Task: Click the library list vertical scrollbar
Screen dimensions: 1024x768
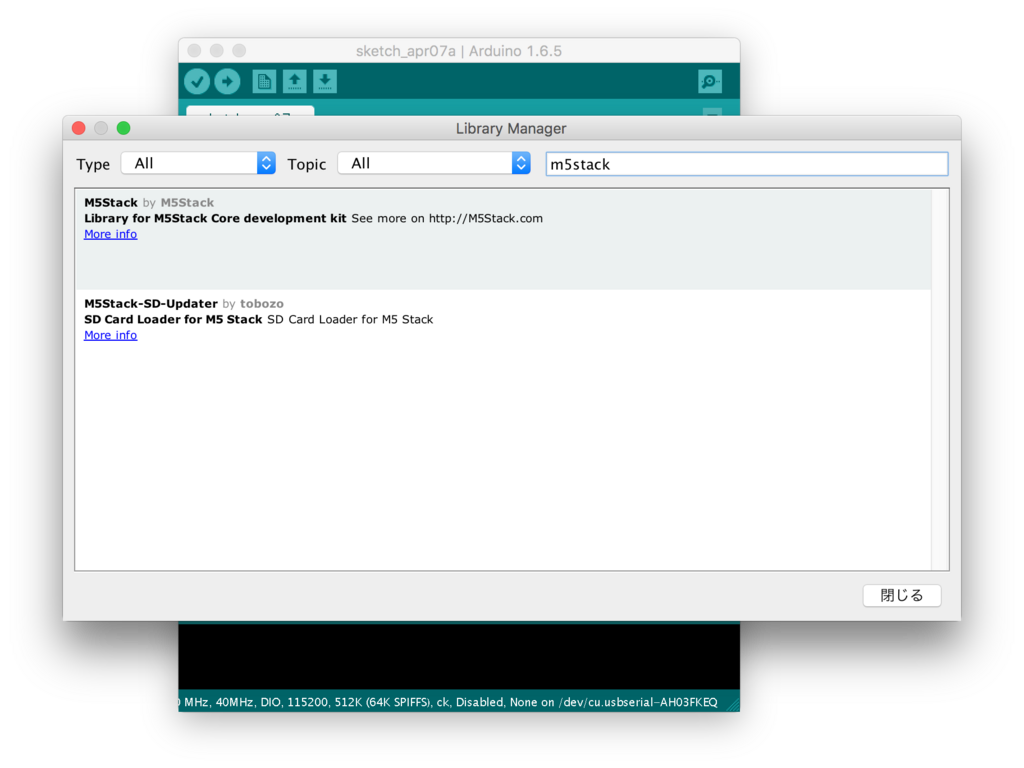Action: (x=940, y=379)
